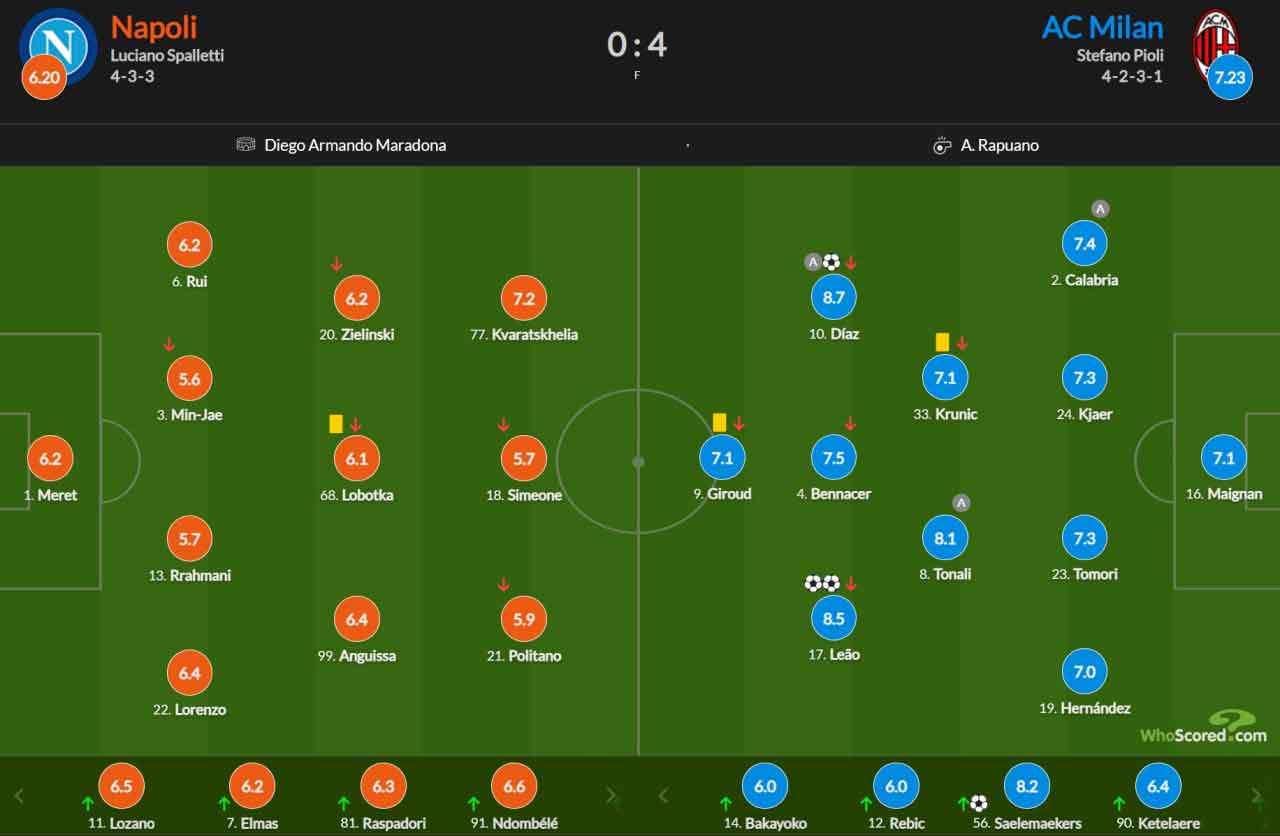Click the stadium icon beside Diego Armando Maradona
Image resolution: width=1280 pixels, height=836 pixels.
click(246, 145)
